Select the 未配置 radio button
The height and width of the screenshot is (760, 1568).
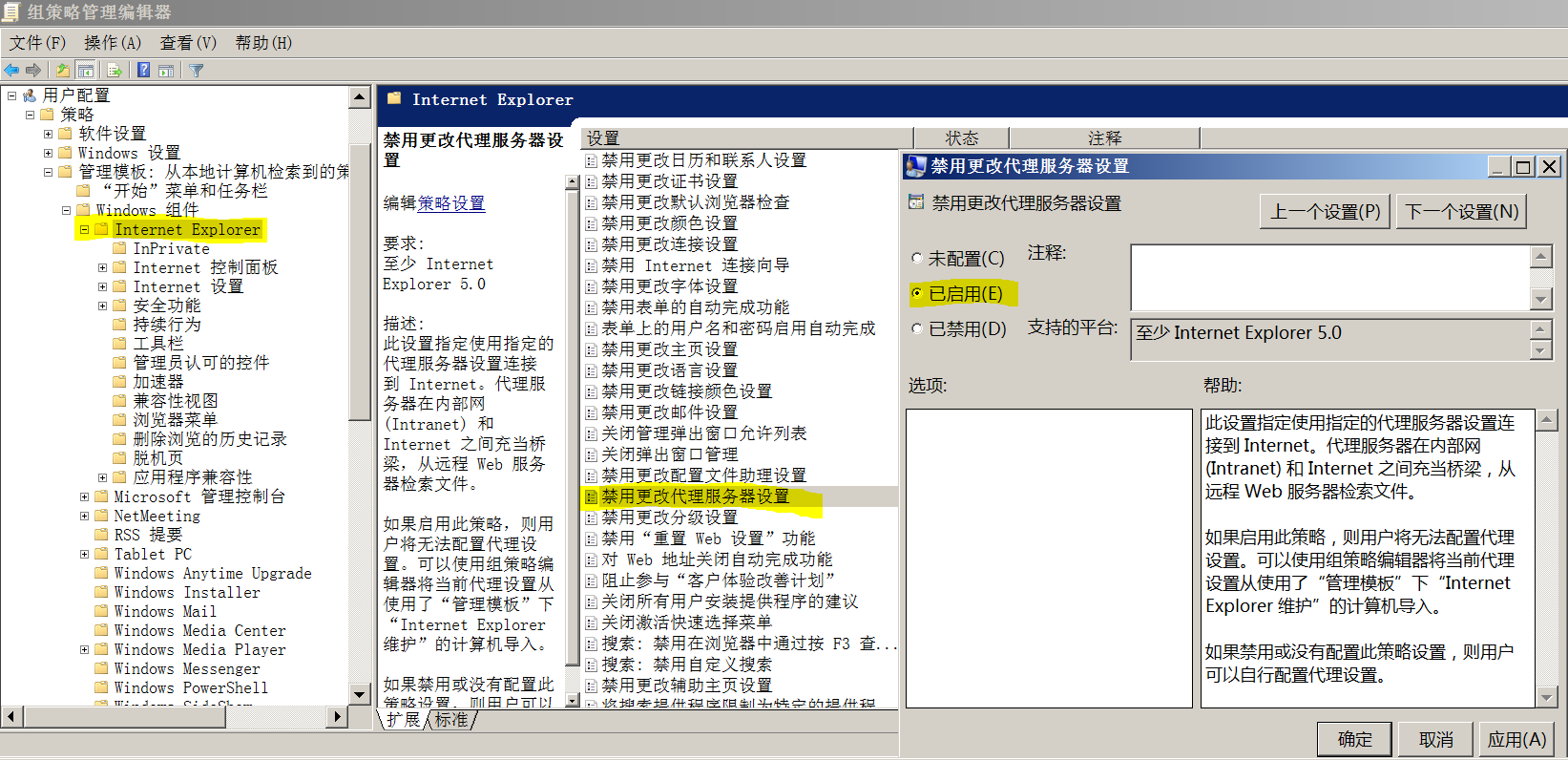(x=916, y=259)
